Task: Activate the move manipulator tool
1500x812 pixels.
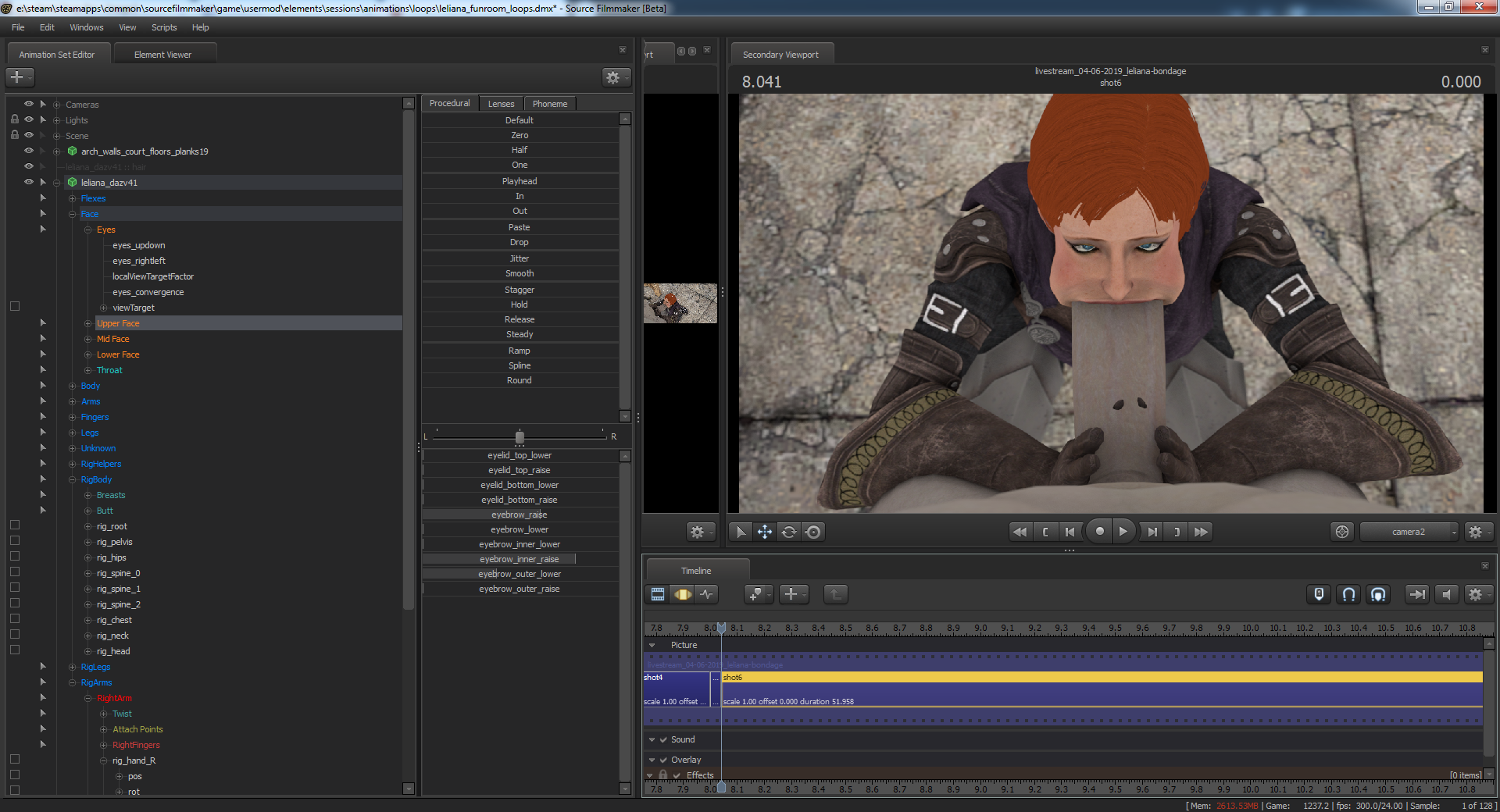Action: [x=765, y=532]
